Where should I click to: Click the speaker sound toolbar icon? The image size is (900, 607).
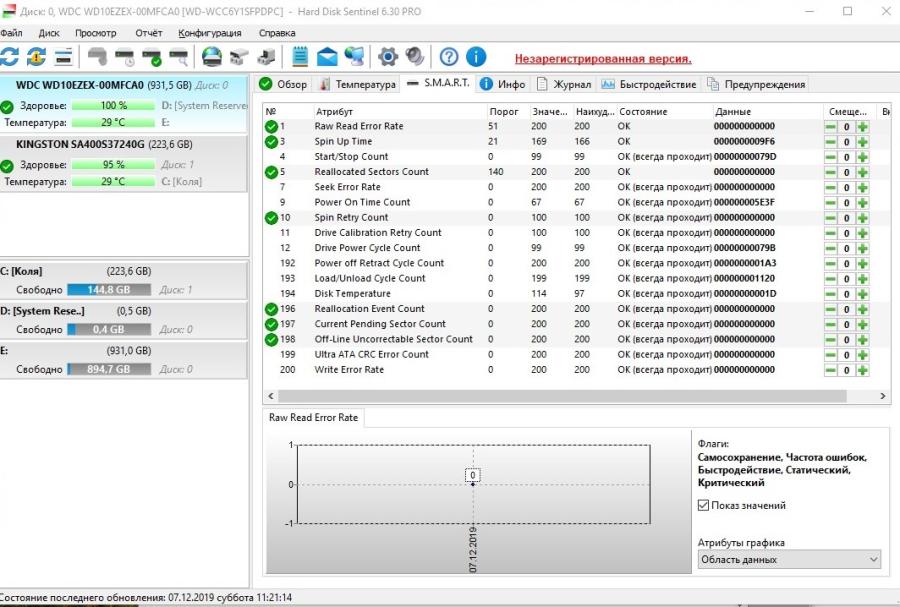414,57
